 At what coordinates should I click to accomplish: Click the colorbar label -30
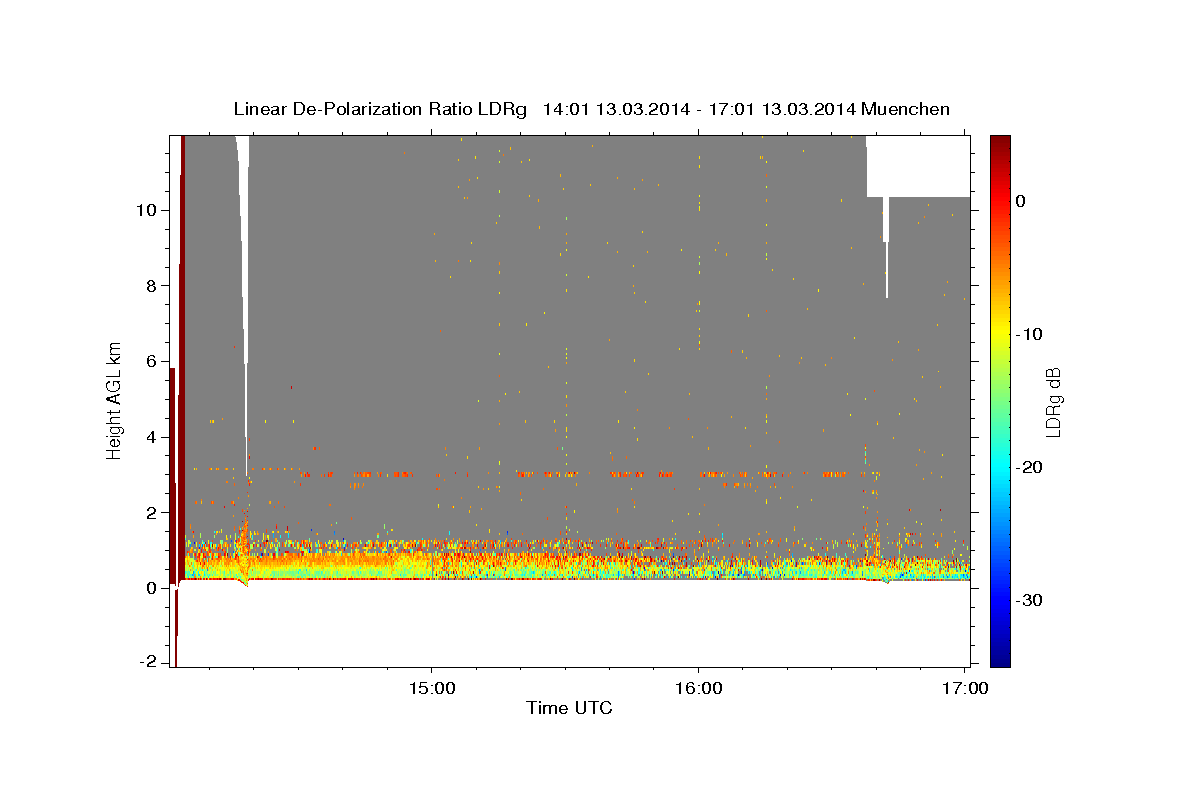pos(1029,600)
